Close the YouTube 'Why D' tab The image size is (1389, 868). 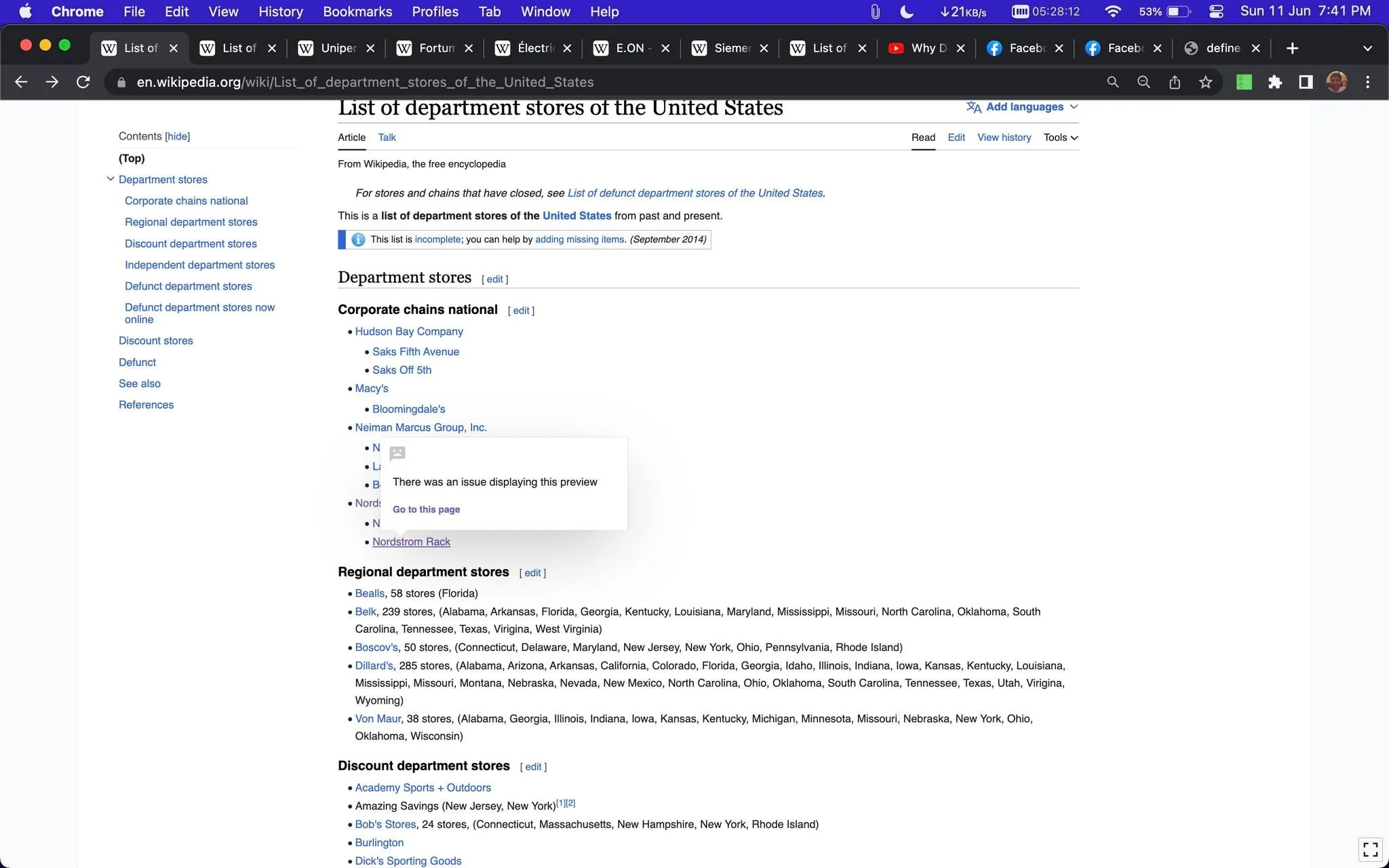pos(960,48)
